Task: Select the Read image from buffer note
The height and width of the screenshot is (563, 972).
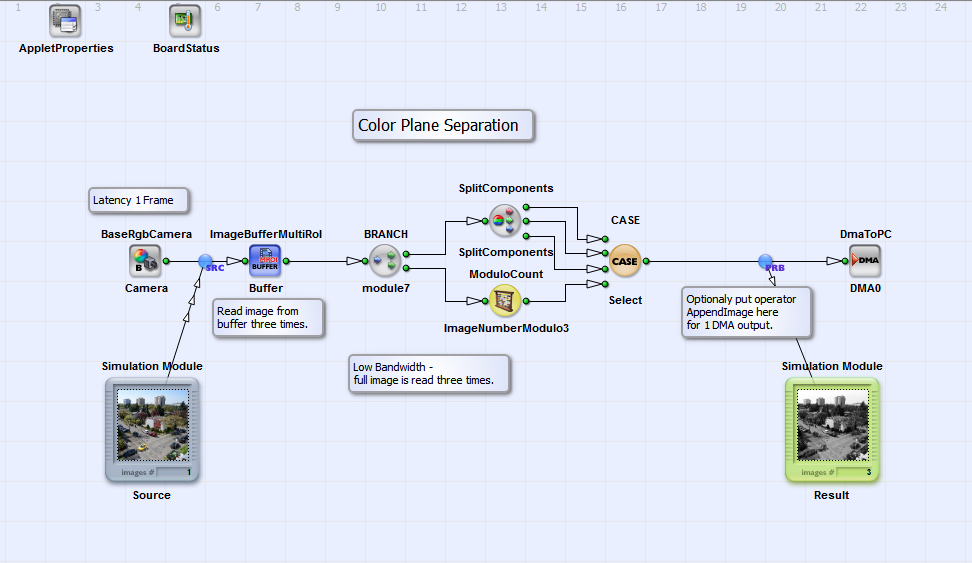Action: [268, 318]
